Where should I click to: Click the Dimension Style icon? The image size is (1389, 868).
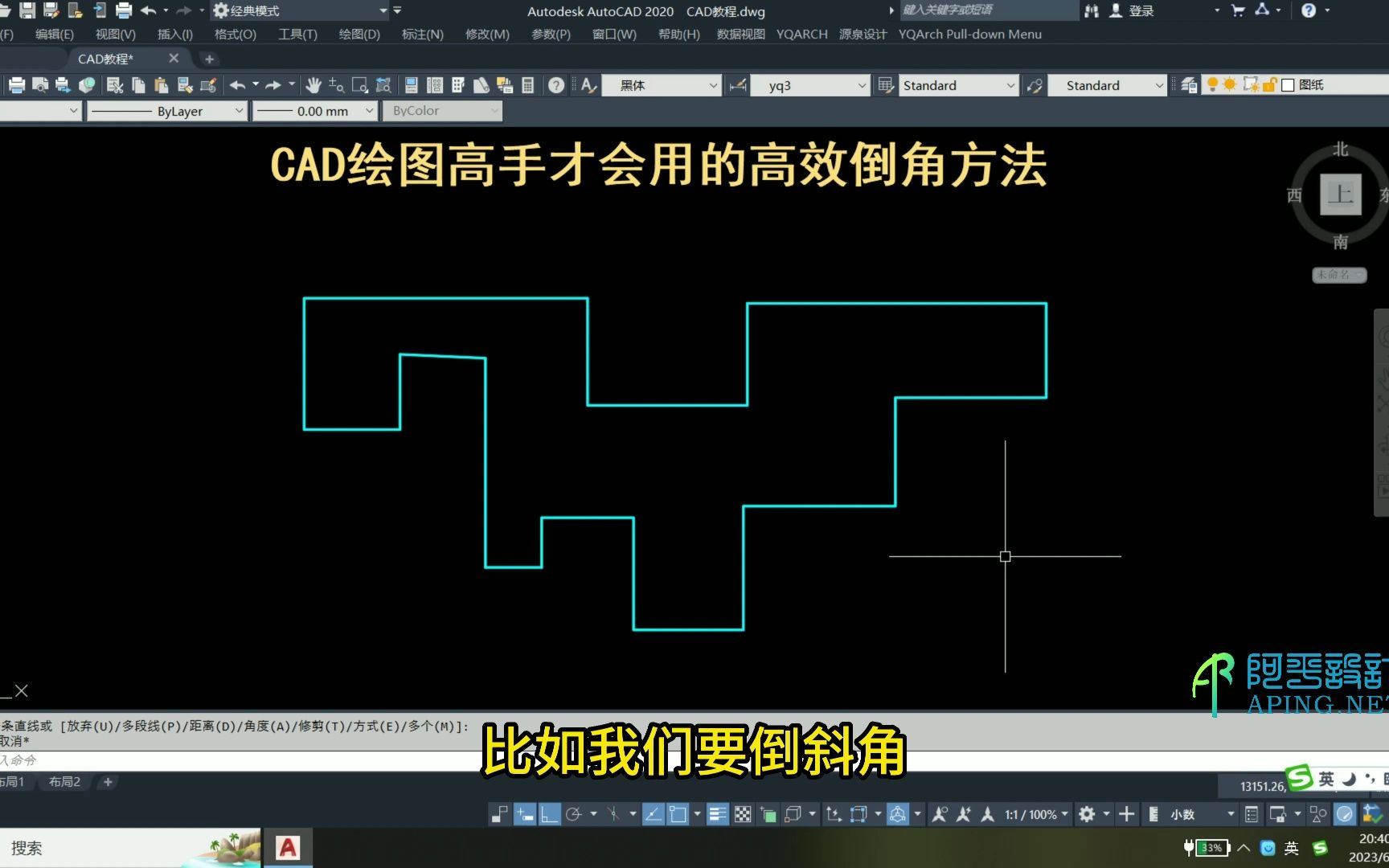[x=737, y=85]
